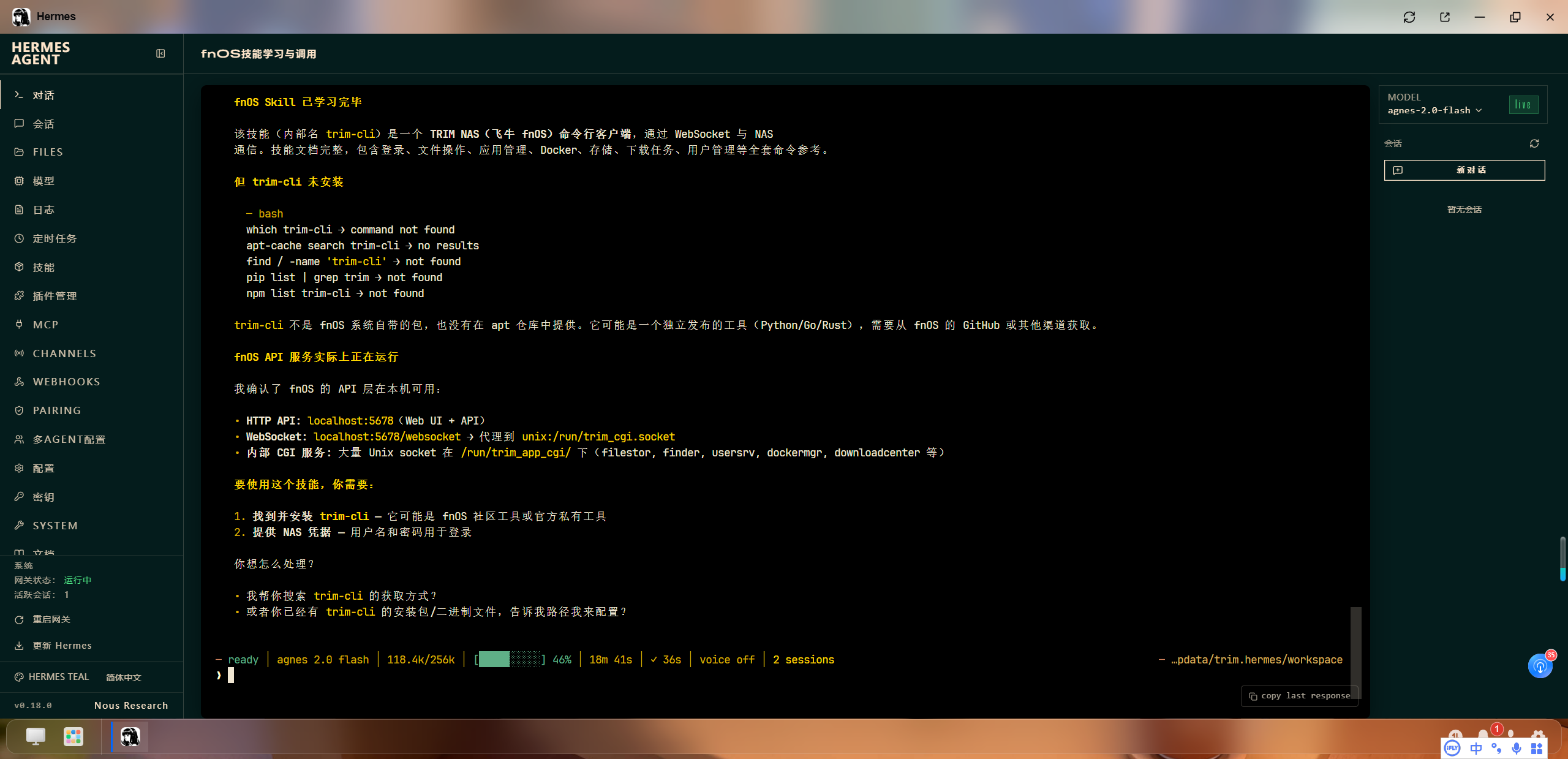
Task: Click the agnes 2.0 flash status entry
Action: pos(323,660)
